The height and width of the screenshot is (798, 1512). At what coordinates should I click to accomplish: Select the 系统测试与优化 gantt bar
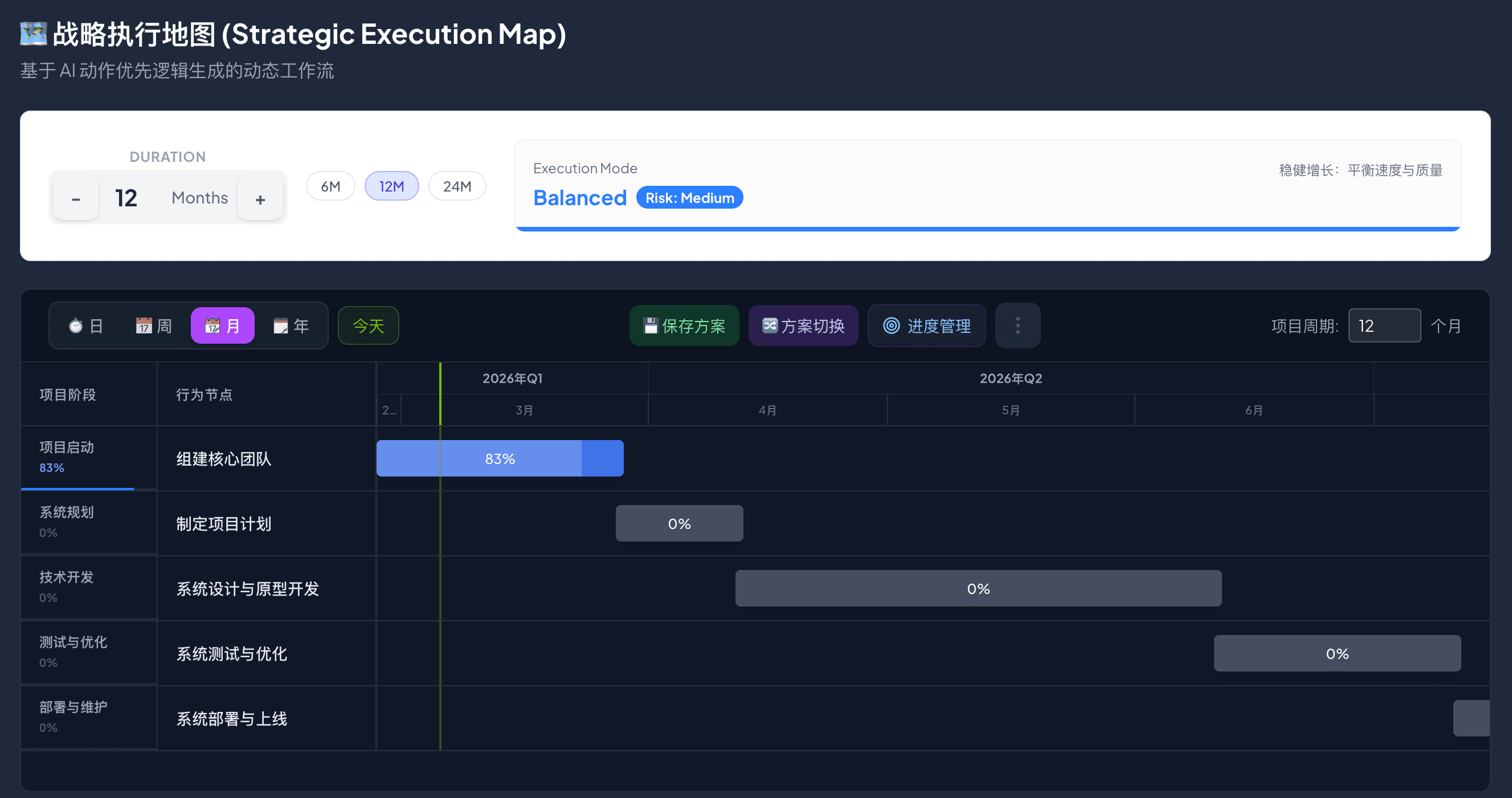click(x=1337, y=653)
